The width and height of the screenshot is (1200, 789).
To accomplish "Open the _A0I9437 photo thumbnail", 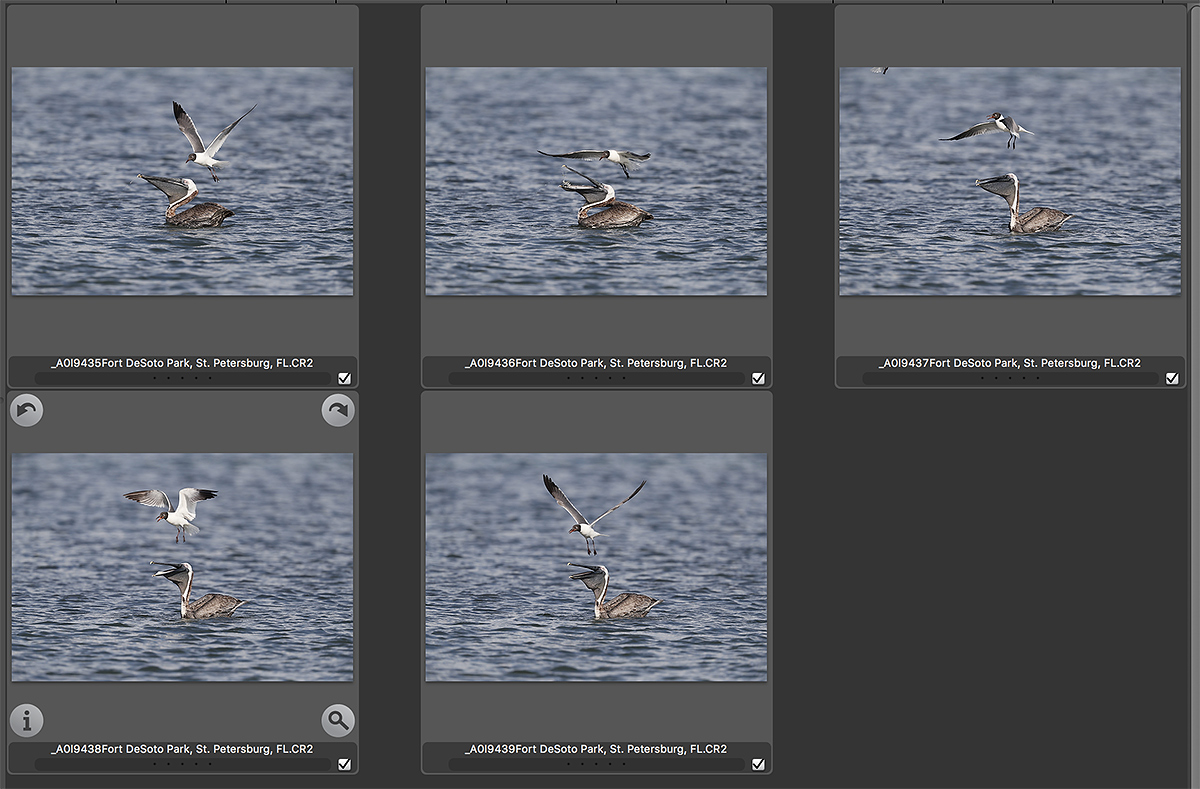I will (x=1010, y=181).
